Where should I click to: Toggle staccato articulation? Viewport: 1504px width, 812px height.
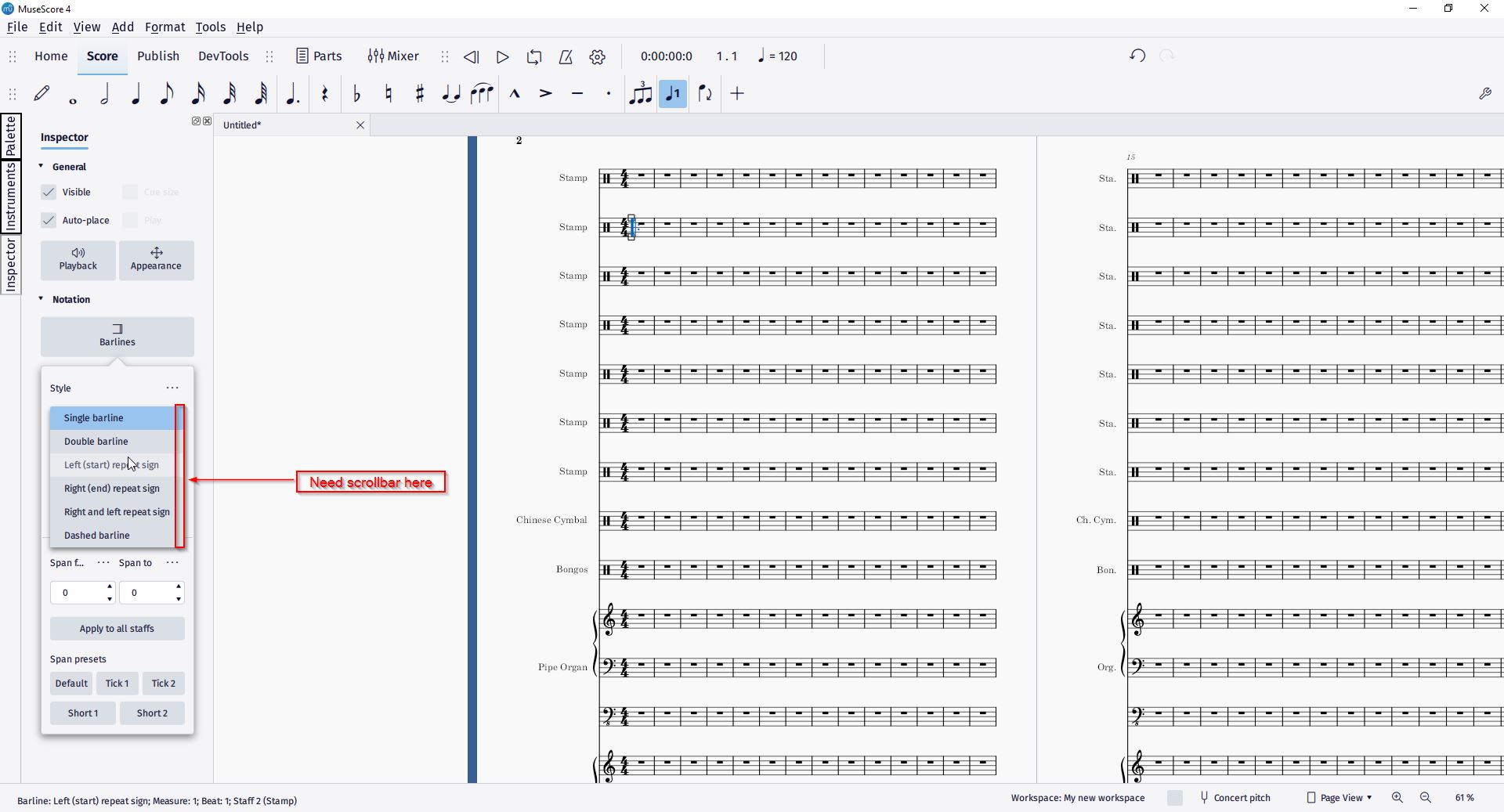click(609, 94)
